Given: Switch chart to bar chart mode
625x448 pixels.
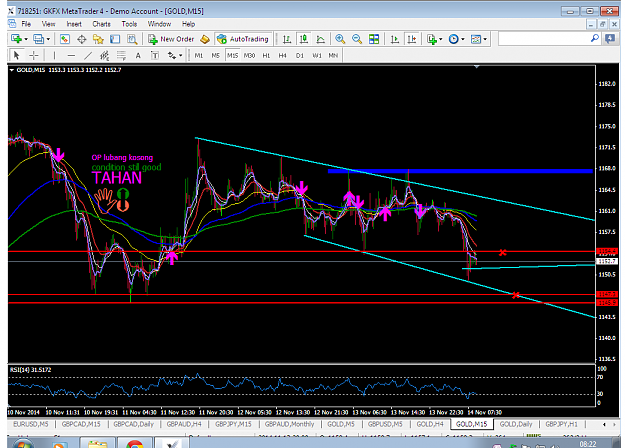Looking at the screenshot, I should click(x=287, y=39).
